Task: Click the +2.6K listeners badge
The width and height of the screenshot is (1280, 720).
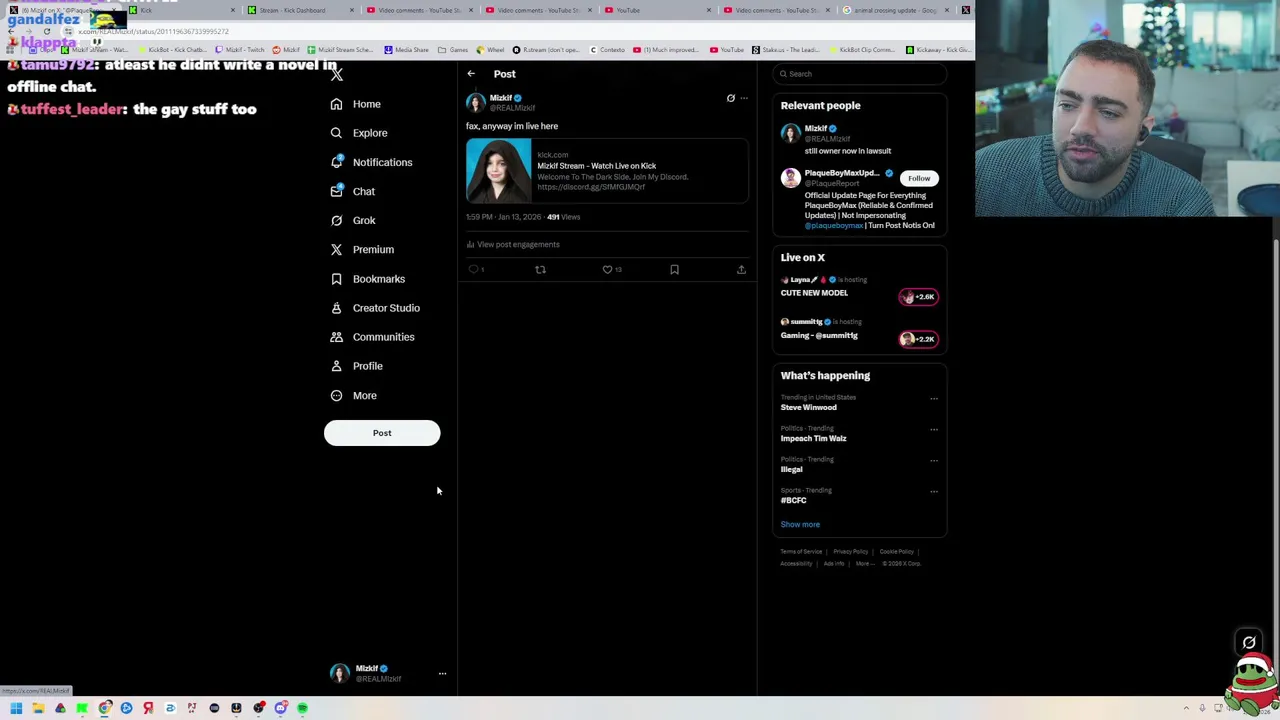Action: [x=918, y=297]
